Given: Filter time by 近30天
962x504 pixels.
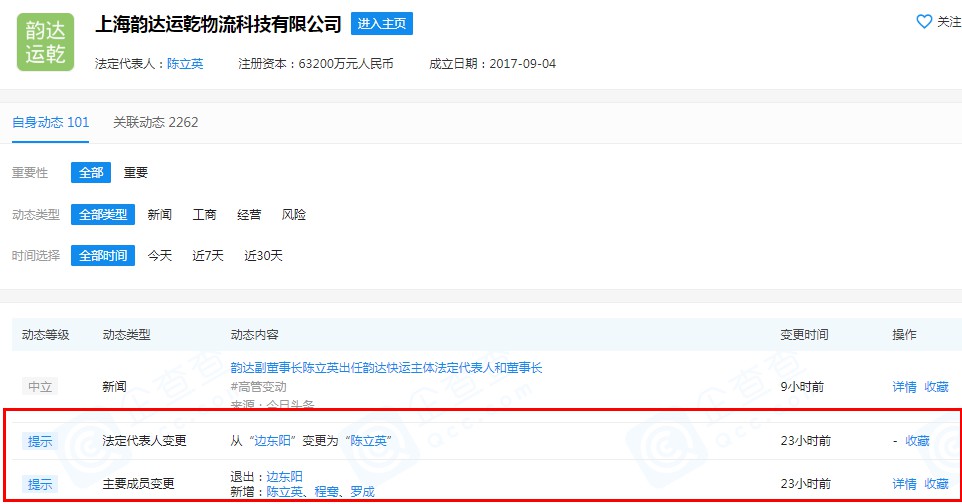Looking at the screenshot, I should (263, 255).
